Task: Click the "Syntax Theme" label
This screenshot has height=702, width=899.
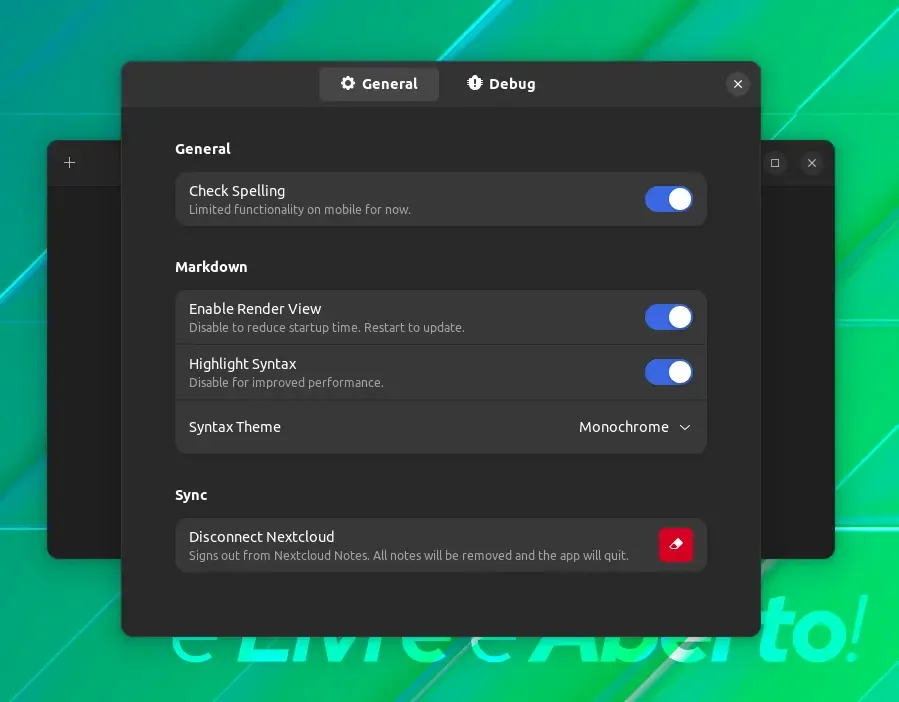Action: point(234,427)
